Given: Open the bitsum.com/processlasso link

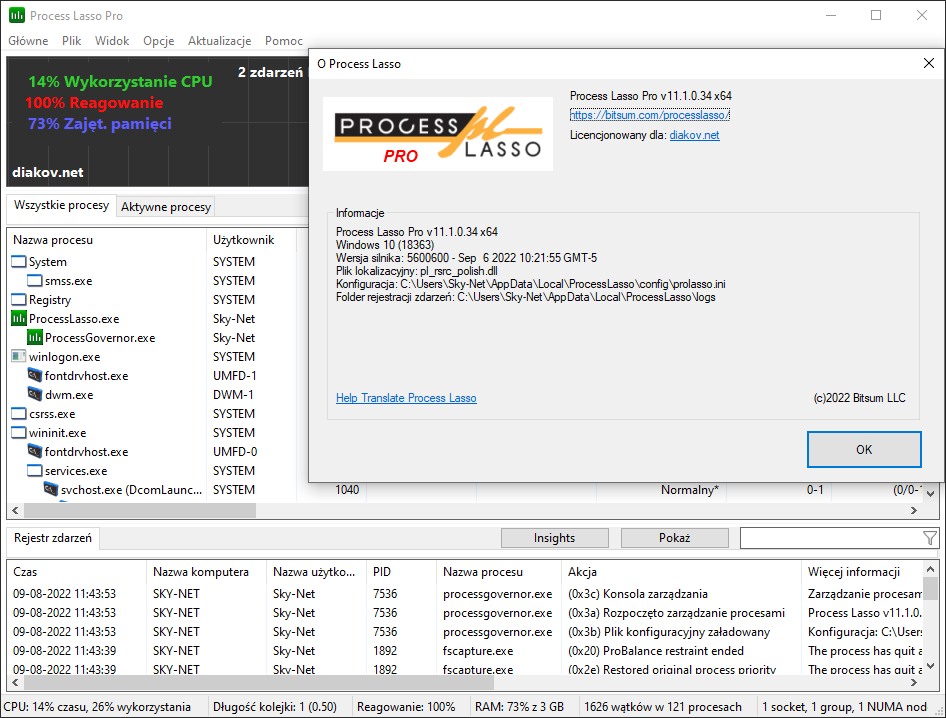Looking at the screenshot, I should tap(650, 115).
